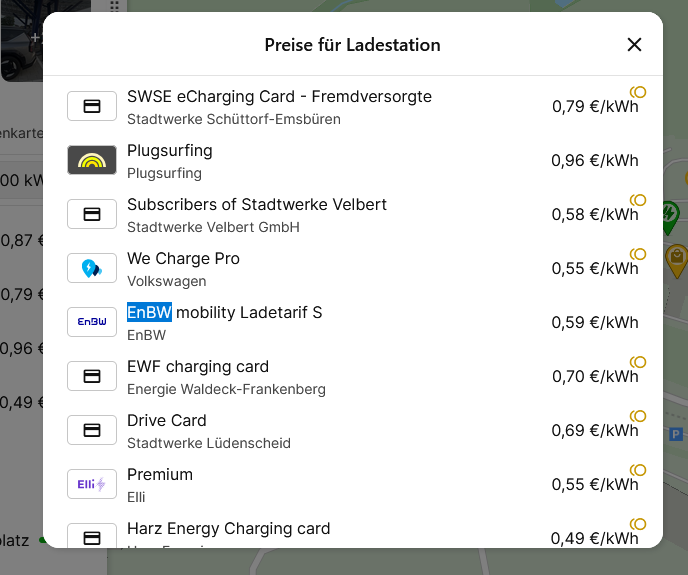Click the highlighted EnBW word
Viewport: 688px width, 575px height.
[149, 312]
